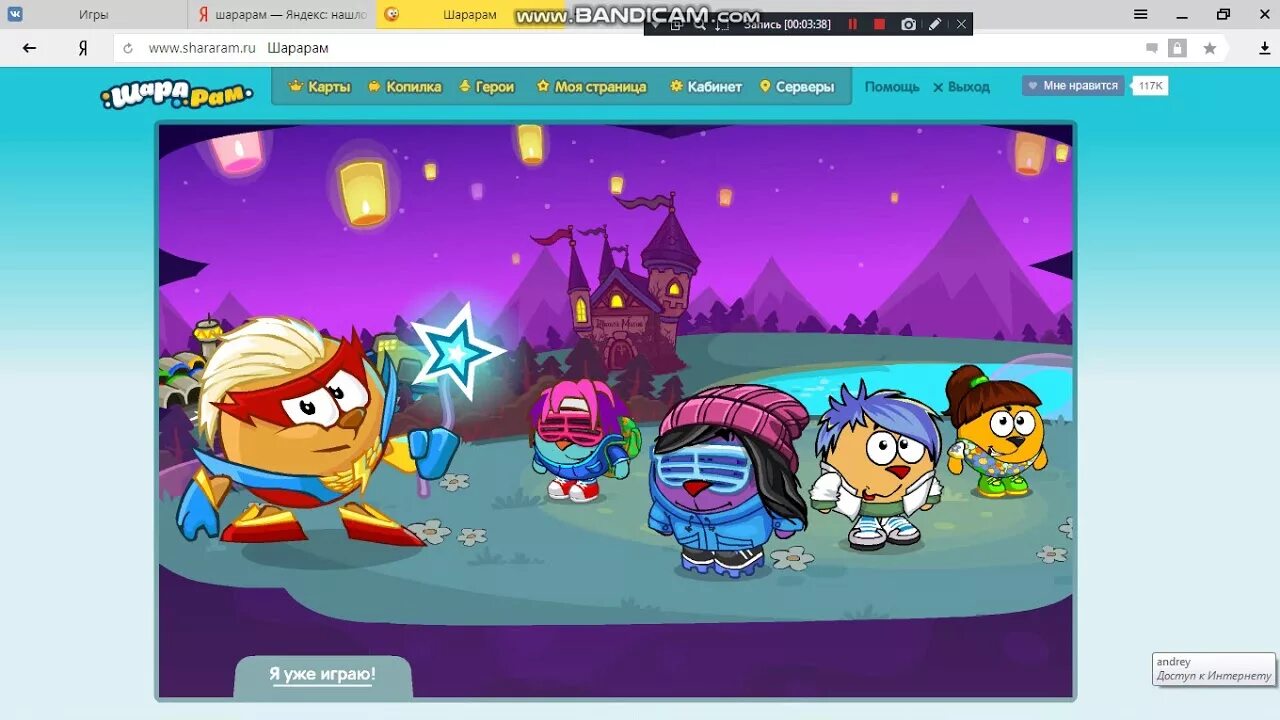Switch to the Игры tab
Screen dimensions: 1280x720
point(94,14)
